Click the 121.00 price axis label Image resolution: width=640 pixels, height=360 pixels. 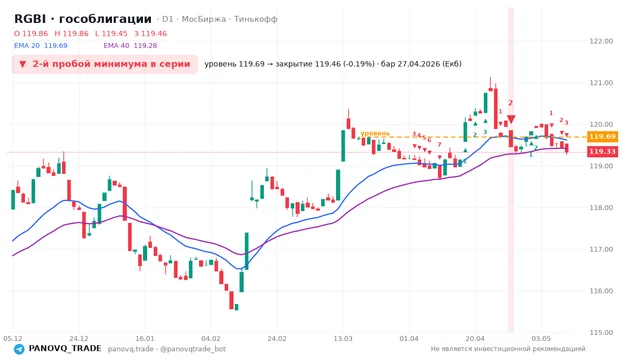coord(601,83)
